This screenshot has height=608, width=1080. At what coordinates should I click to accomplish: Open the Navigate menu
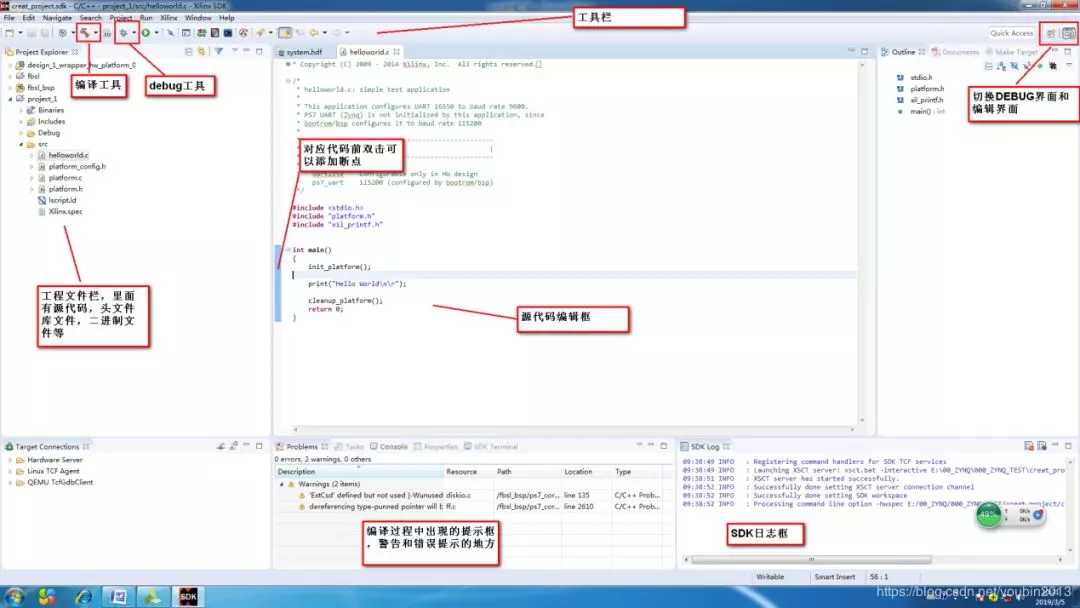tap(56, 18)
